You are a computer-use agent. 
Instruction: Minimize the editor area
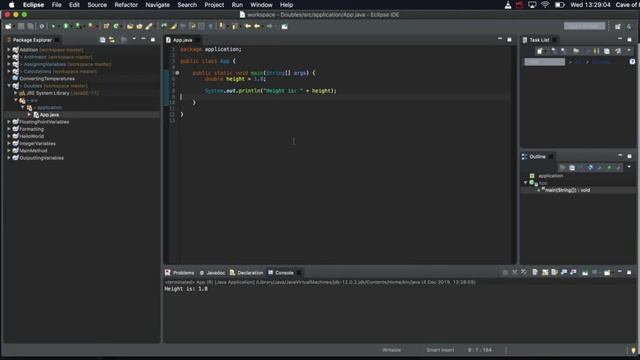[x=500, y=39]
